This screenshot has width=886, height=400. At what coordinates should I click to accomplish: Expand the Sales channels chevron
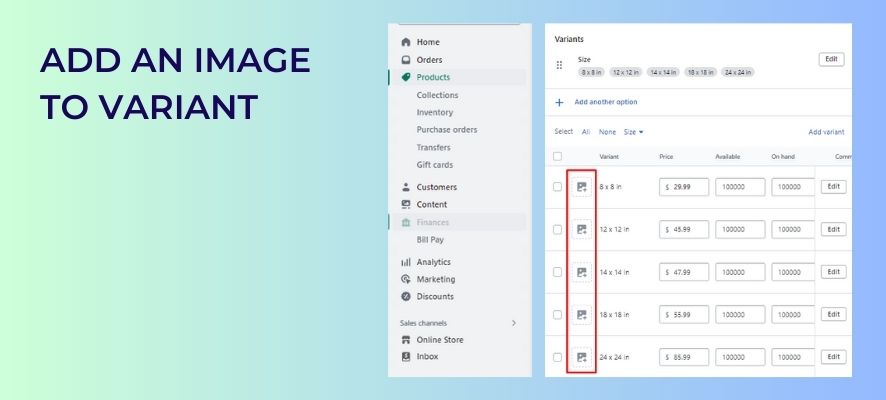click(514, 323)
